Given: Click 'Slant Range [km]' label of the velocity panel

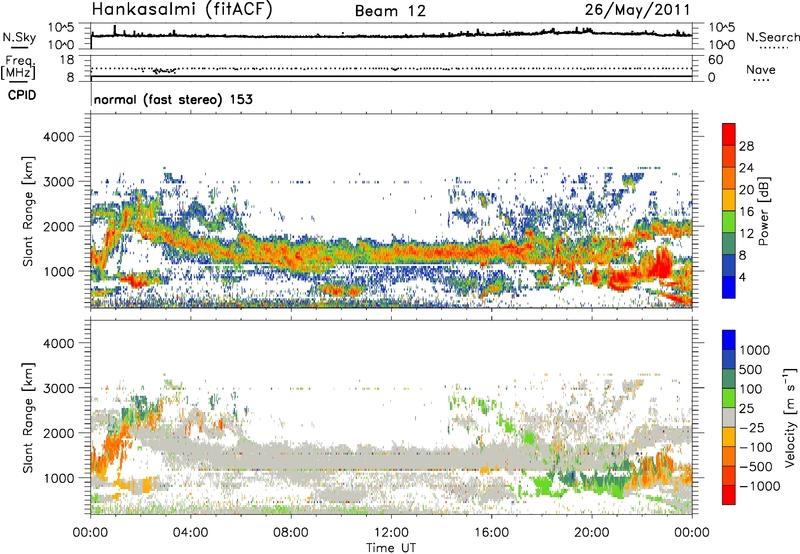Looking at the screenshot, I should 28,418.
